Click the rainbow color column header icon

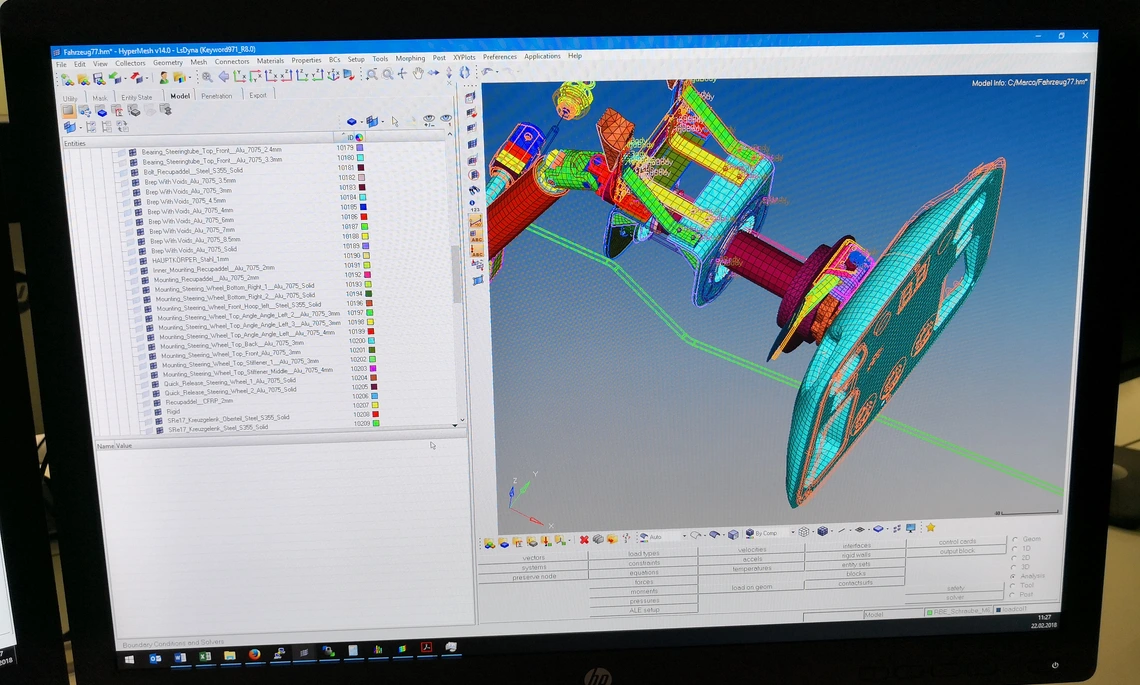[359, 137]
